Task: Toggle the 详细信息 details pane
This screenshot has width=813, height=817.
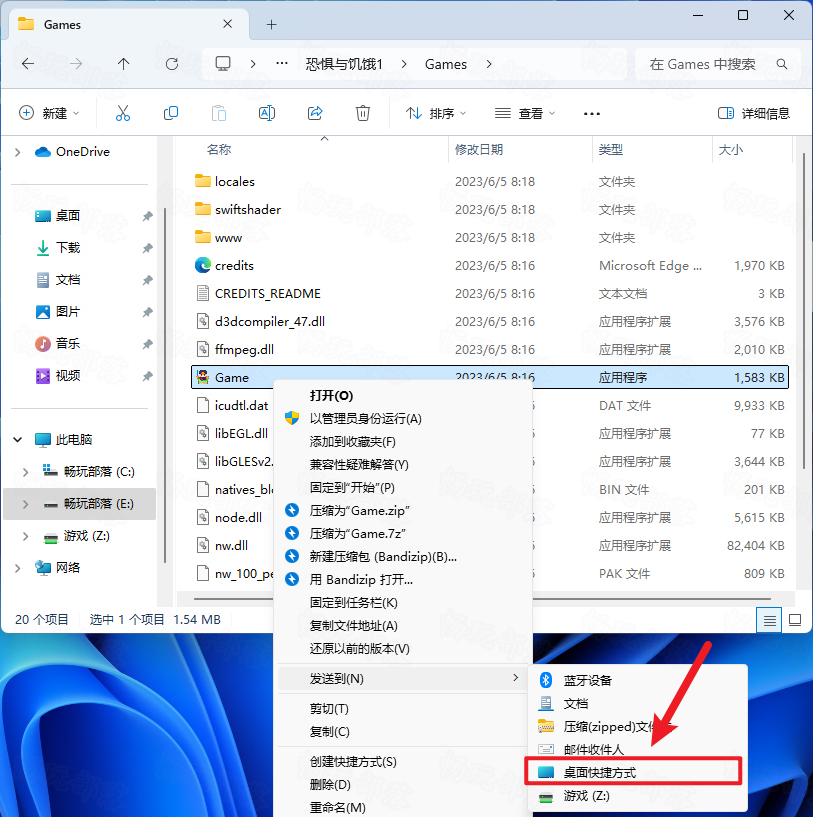Action: point(754,113)
